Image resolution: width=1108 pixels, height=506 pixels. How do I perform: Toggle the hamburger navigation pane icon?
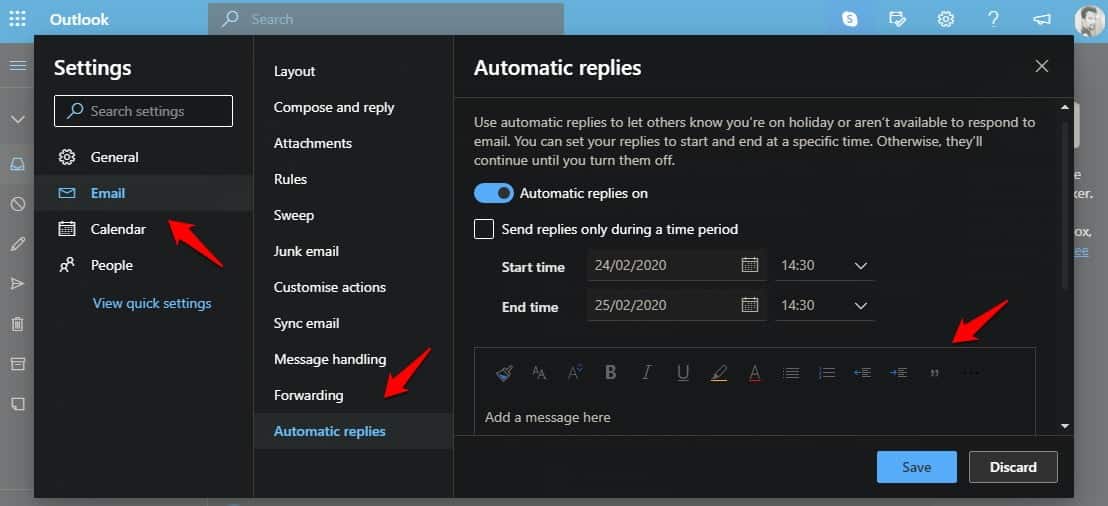pyautogui.click(x=18, y=66)
